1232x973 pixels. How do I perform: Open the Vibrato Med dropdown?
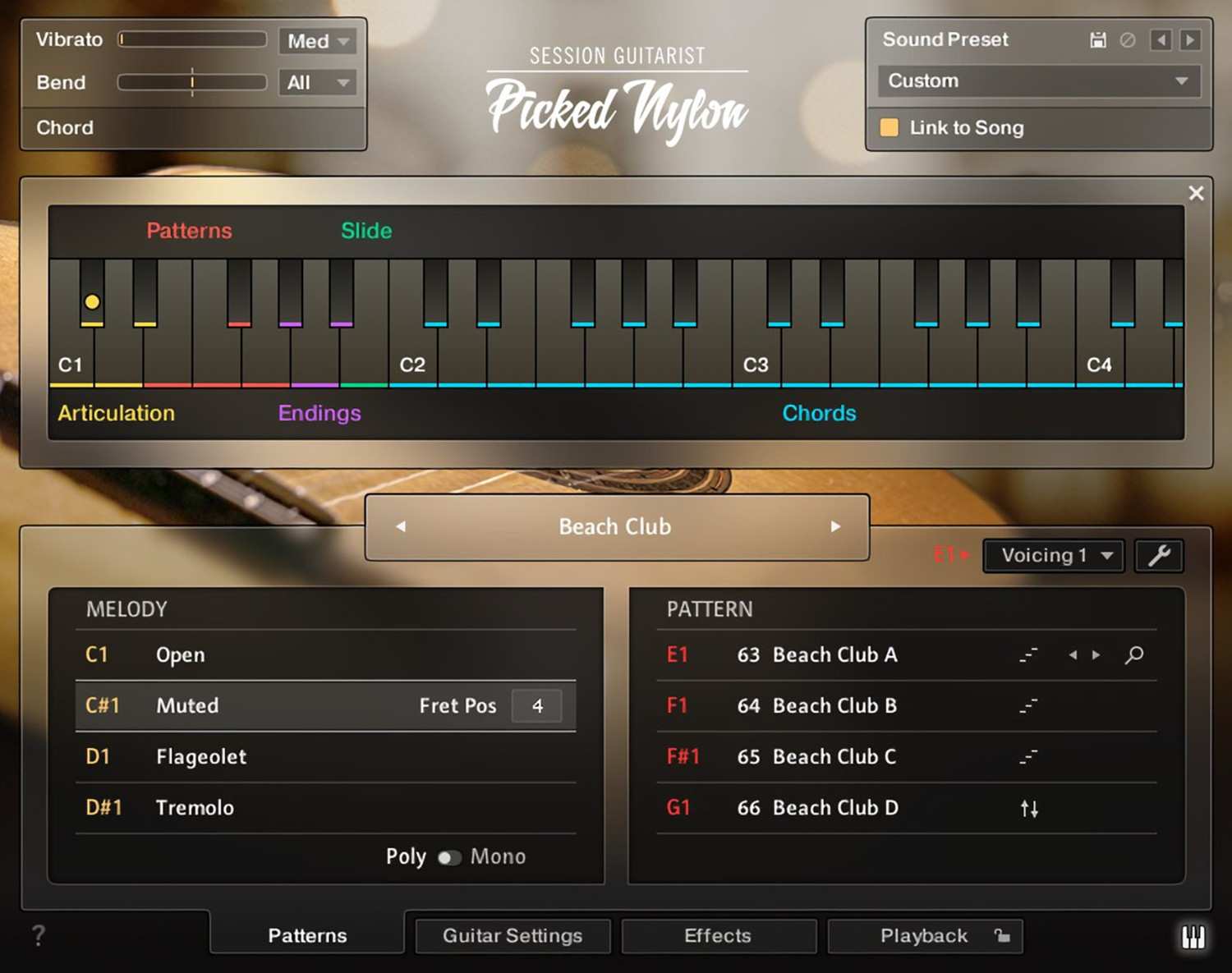(x=317, y=40)
